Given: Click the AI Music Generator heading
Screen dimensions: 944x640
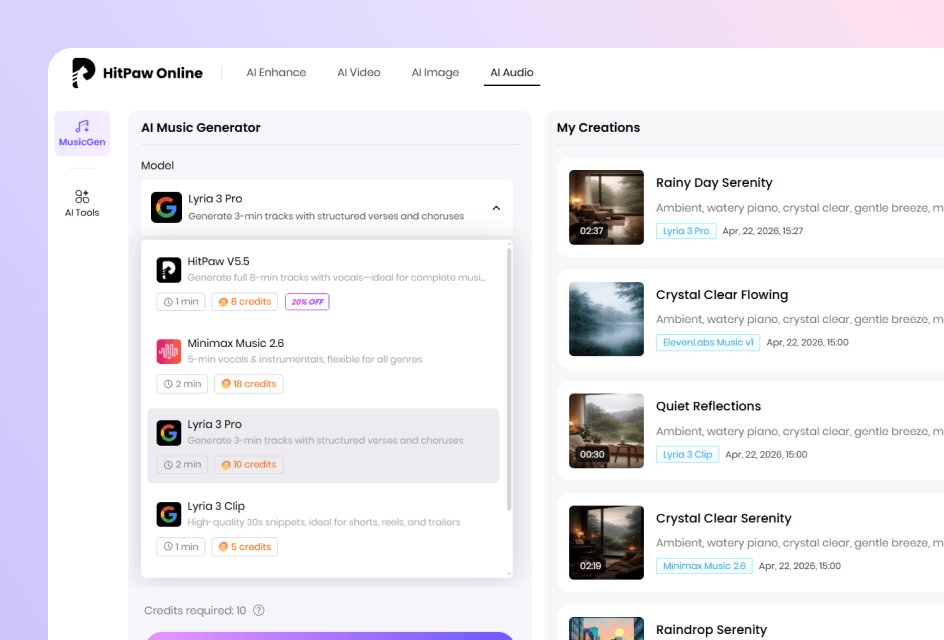Looking at the screenshot, I should coord(200,128).
